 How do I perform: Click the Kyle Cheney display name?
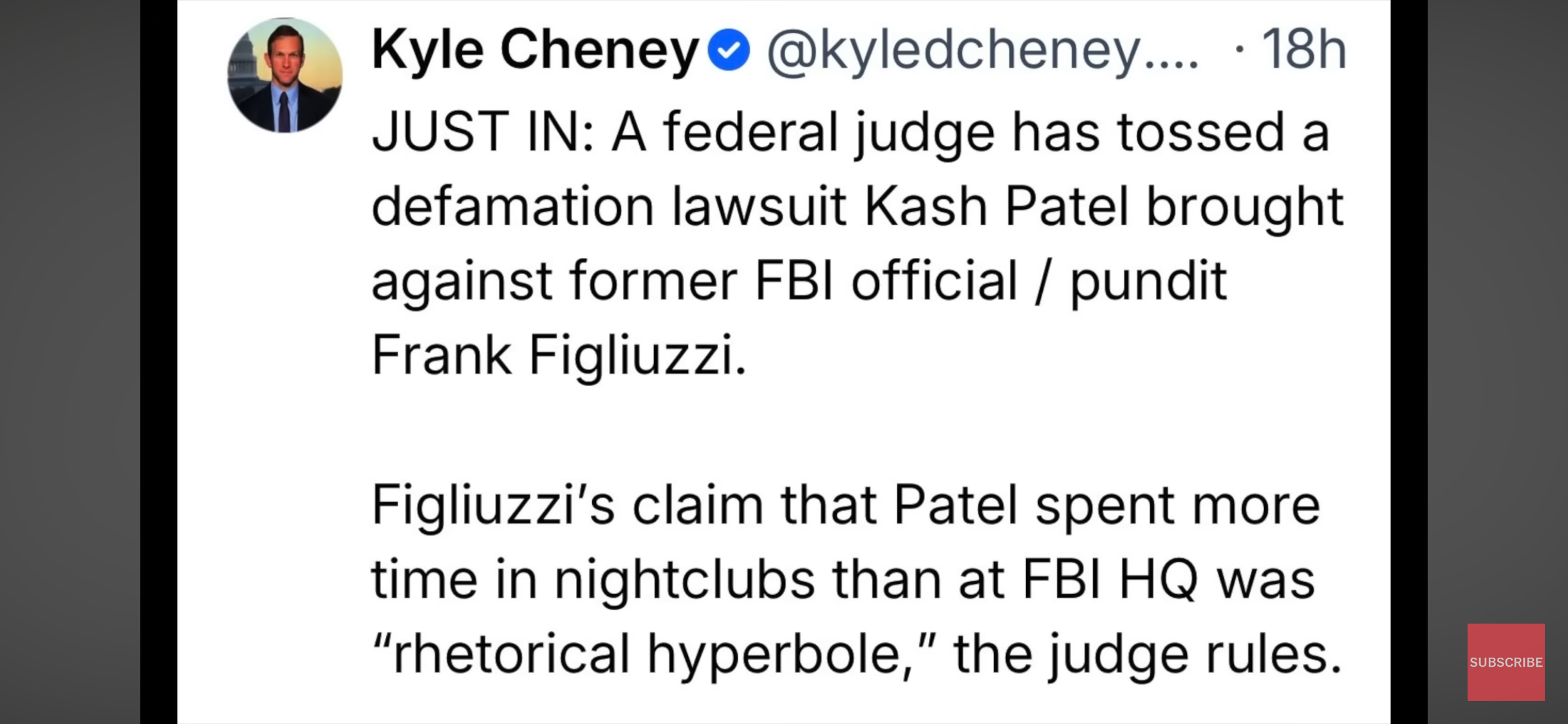tap(535, 50)
